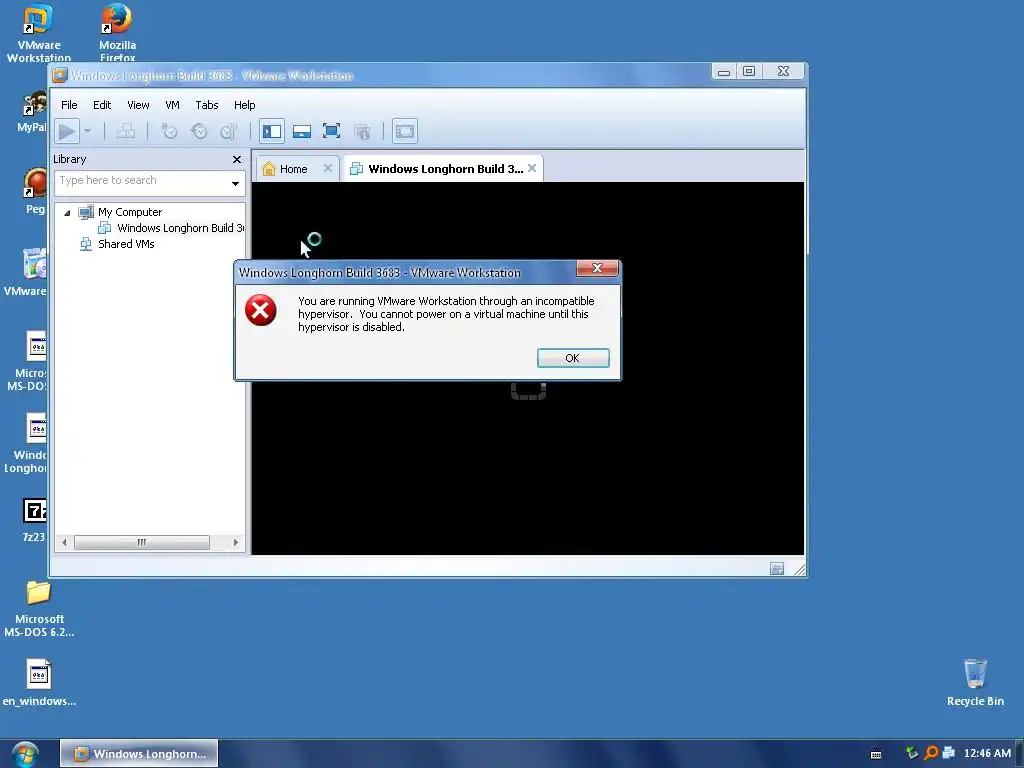
Task: Switch to the Home tab
Action: 291,169
